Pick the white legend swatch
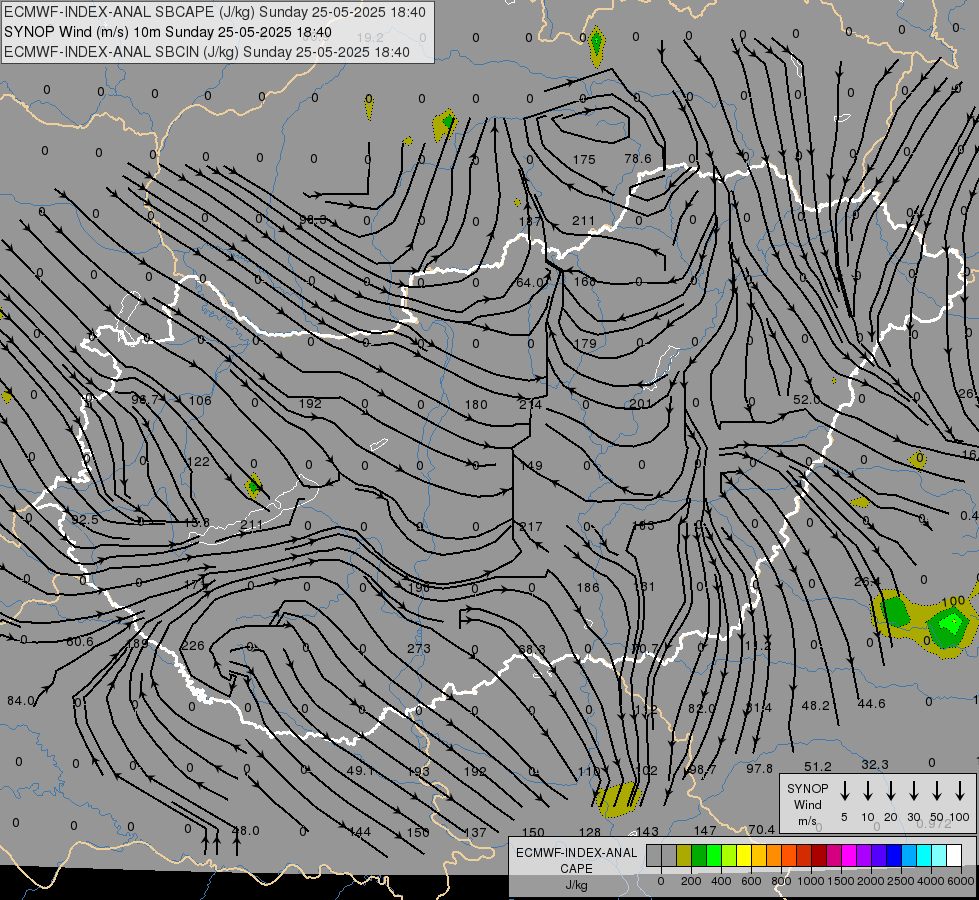Screen dimensions: 979x900 (x=953, y=856)
